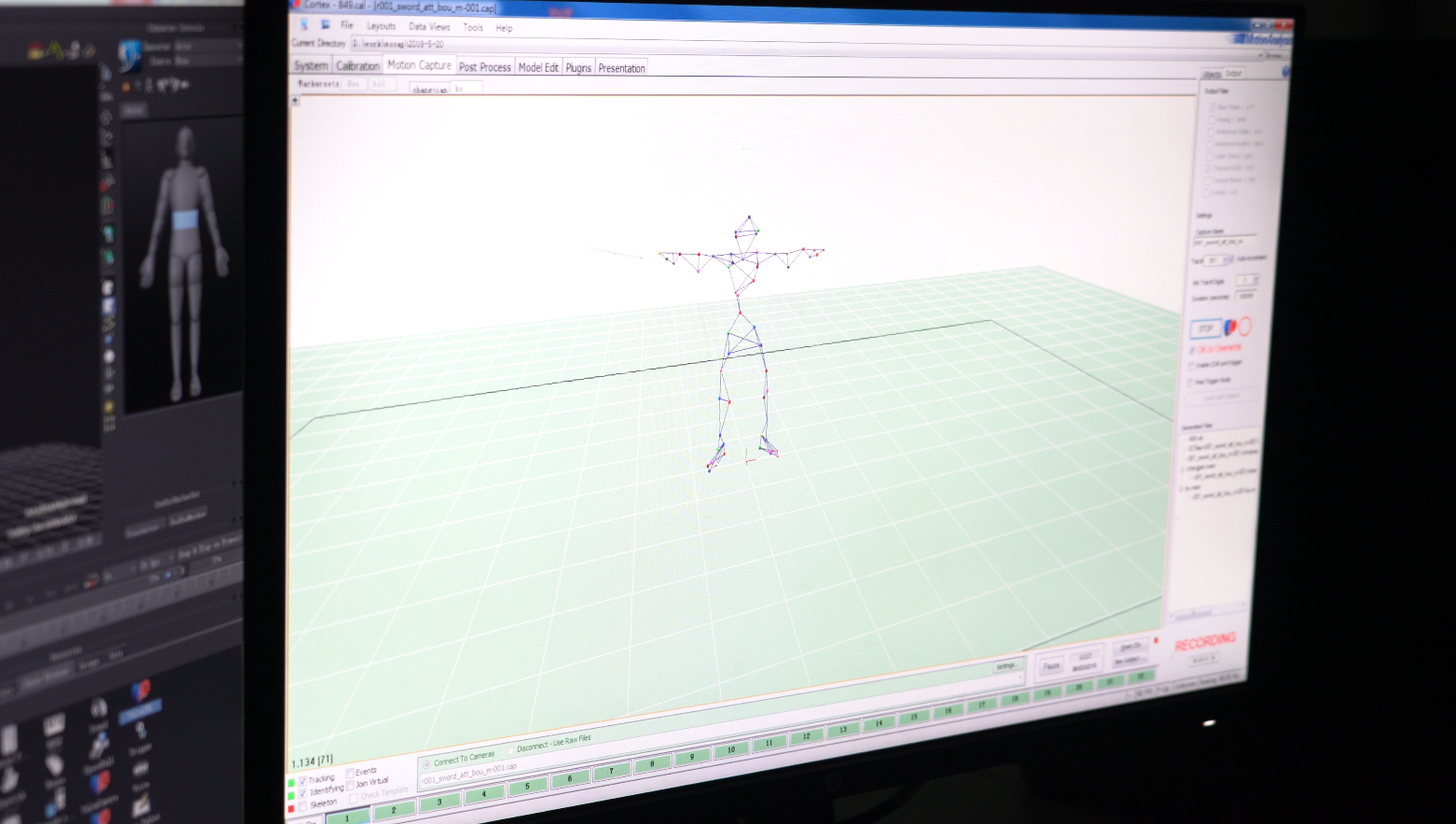The image size is (1456, 824).
Task: Enable the Join Virtual checkbox
Action: pos(350,785)
